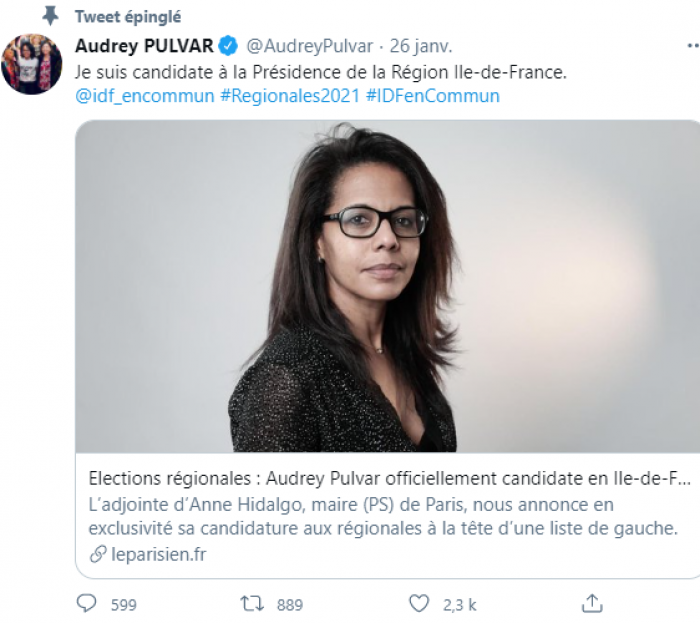Click the 889 retweets count
The height and width of the screenshot is (623, 700).
[290, 604]
